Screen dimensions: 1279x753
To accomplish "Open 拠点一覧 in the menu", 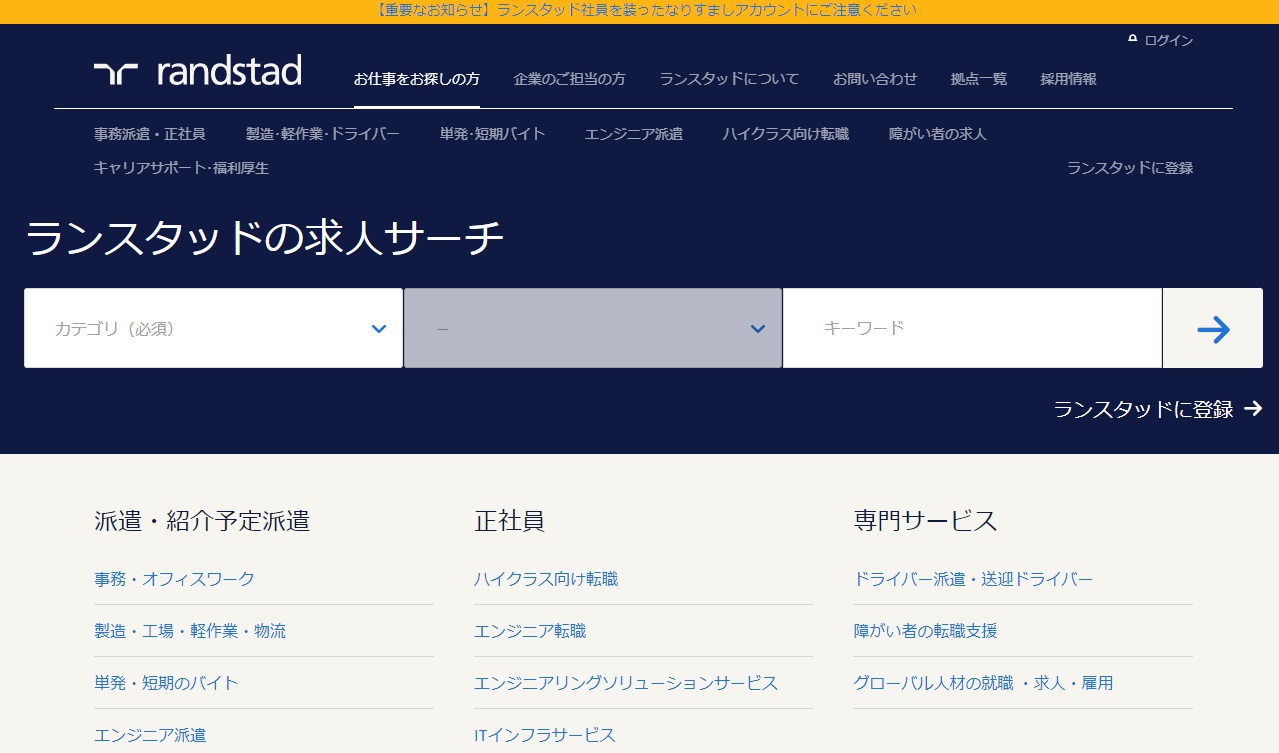I will [x=979, y=79].
